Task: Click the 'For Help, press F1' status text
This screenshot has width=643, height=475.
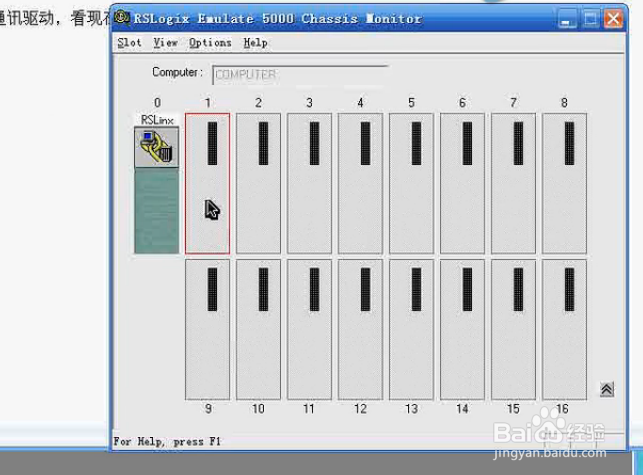Action: 167,442
